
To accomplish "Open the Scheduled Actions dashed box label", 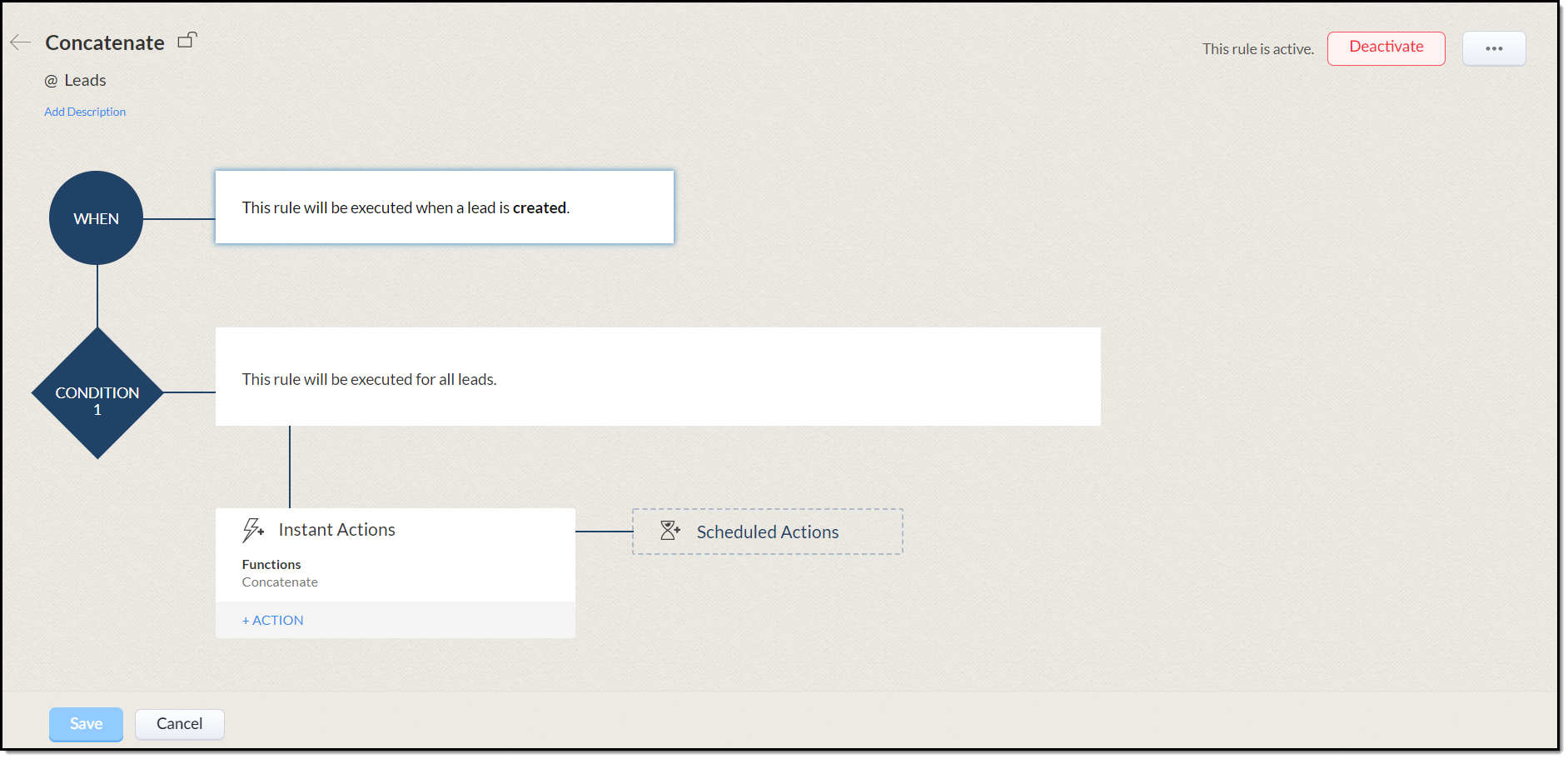I will point(767,532).
